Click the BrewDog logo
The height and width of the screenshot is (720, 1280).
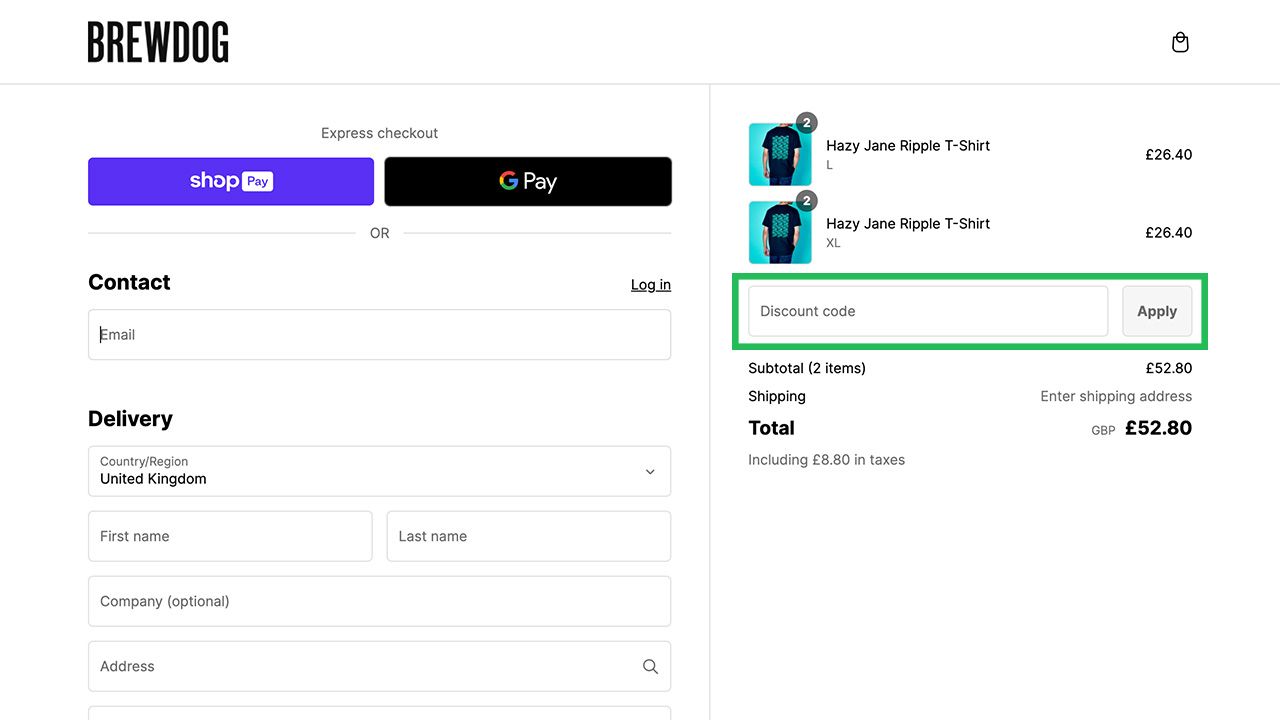(x=158, y=42)
